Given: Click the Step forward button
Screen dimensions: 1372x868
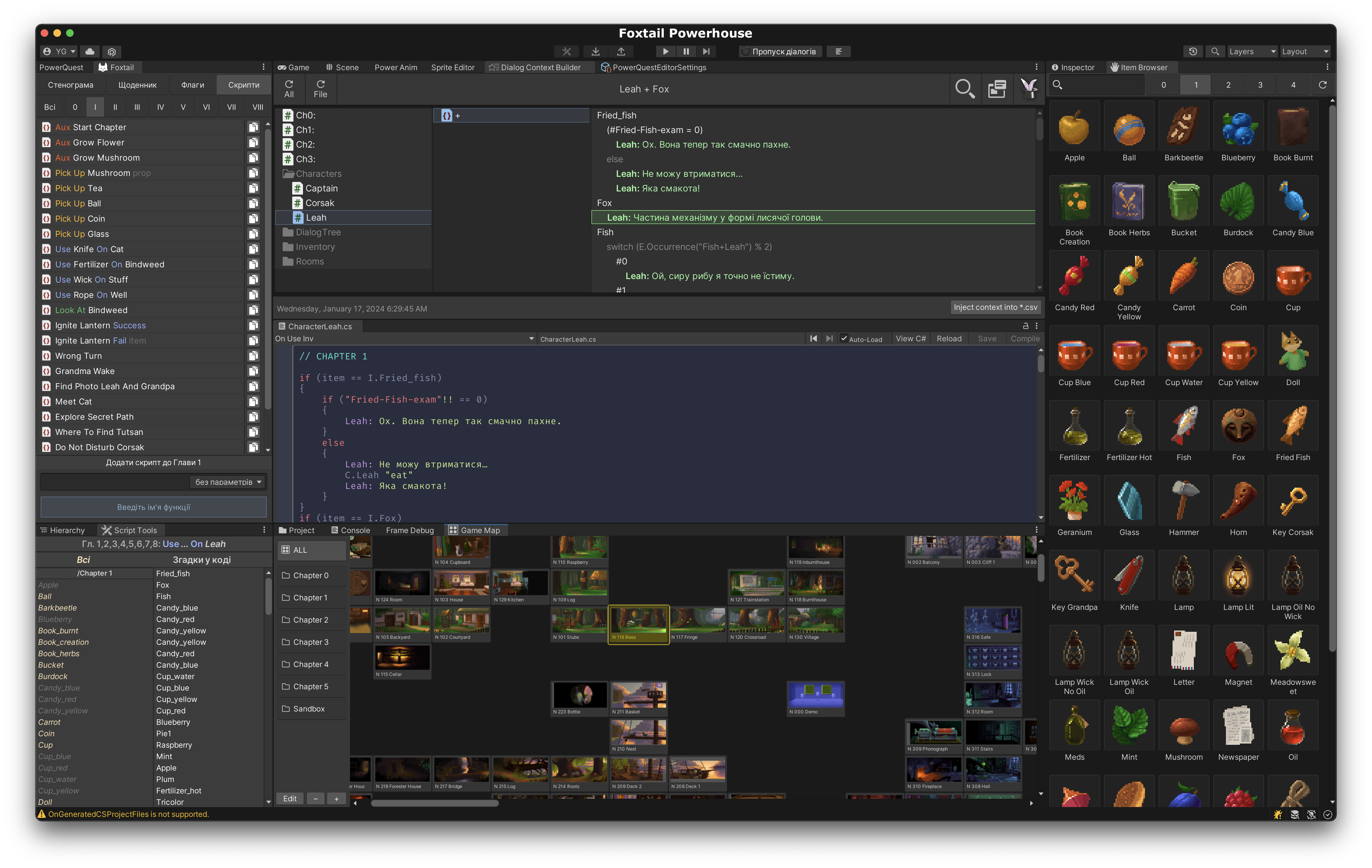Looking at the screenshot, I should coord(706,51).
